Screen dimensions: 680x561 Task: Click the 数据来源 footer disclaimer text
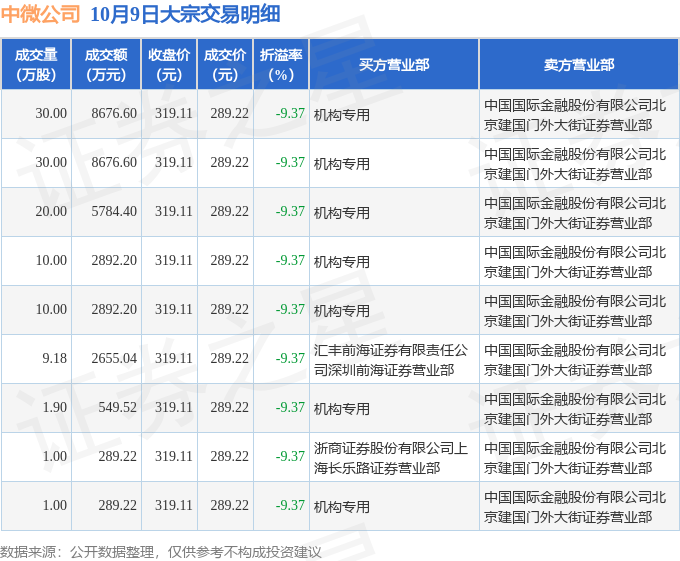click(x=161, y=552)
